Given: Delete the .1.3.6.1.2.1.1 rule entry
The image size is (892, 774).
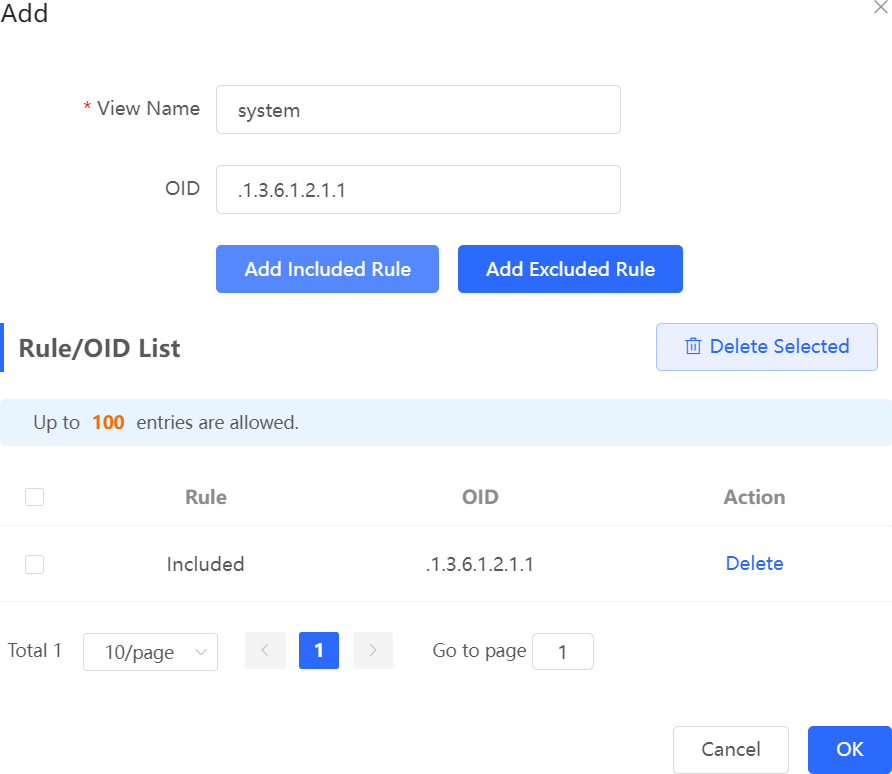Looking at the screenshot, I should [x=754, y=563].
